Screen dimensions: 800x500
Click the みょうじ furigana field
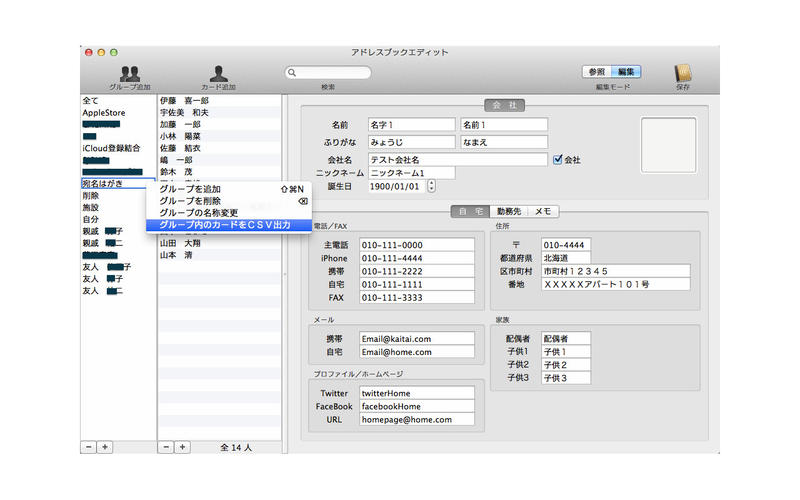click(x=411, y=142)
